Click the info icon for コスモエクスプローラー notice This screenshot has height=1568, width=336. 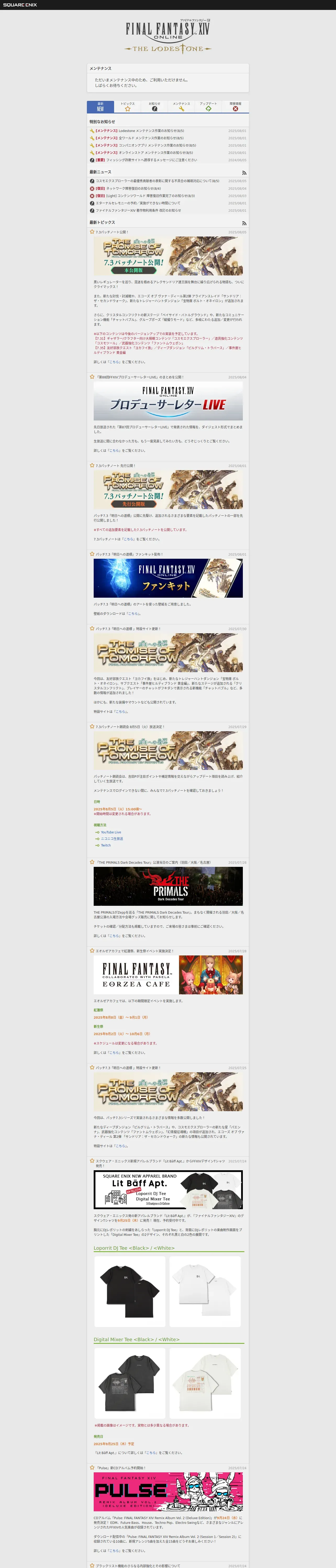(x=92, y=181)
